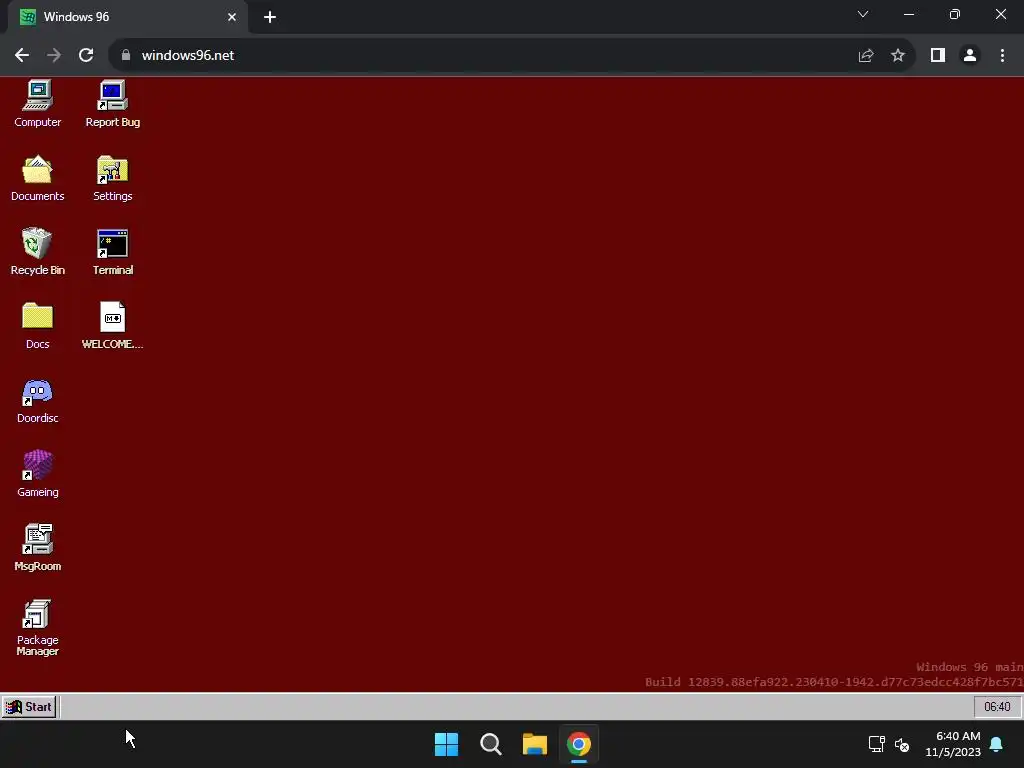Open File Explorer from taskbar
This screenshot has width=1024, height=768.
pos(535,744)
